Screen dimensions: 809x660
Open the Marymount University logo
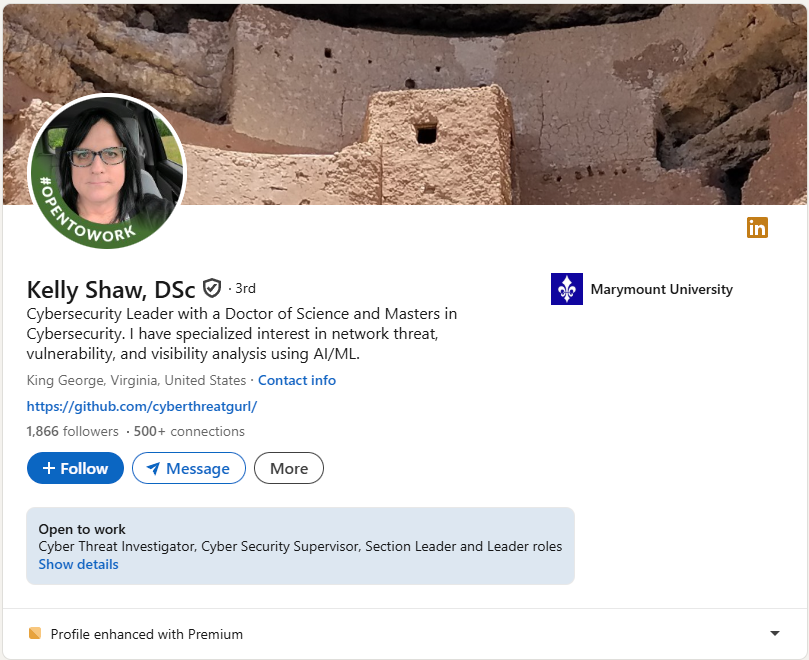(x=567, y=289)
